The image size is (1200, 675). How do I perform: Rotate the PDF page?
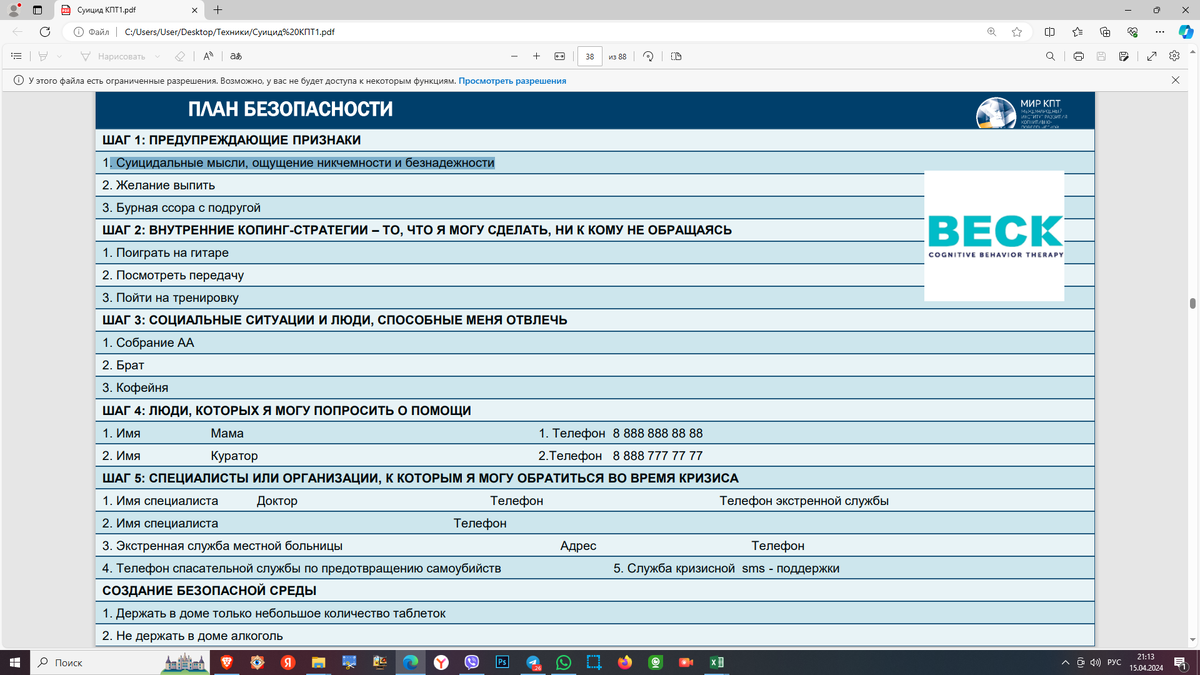(647, 56)
